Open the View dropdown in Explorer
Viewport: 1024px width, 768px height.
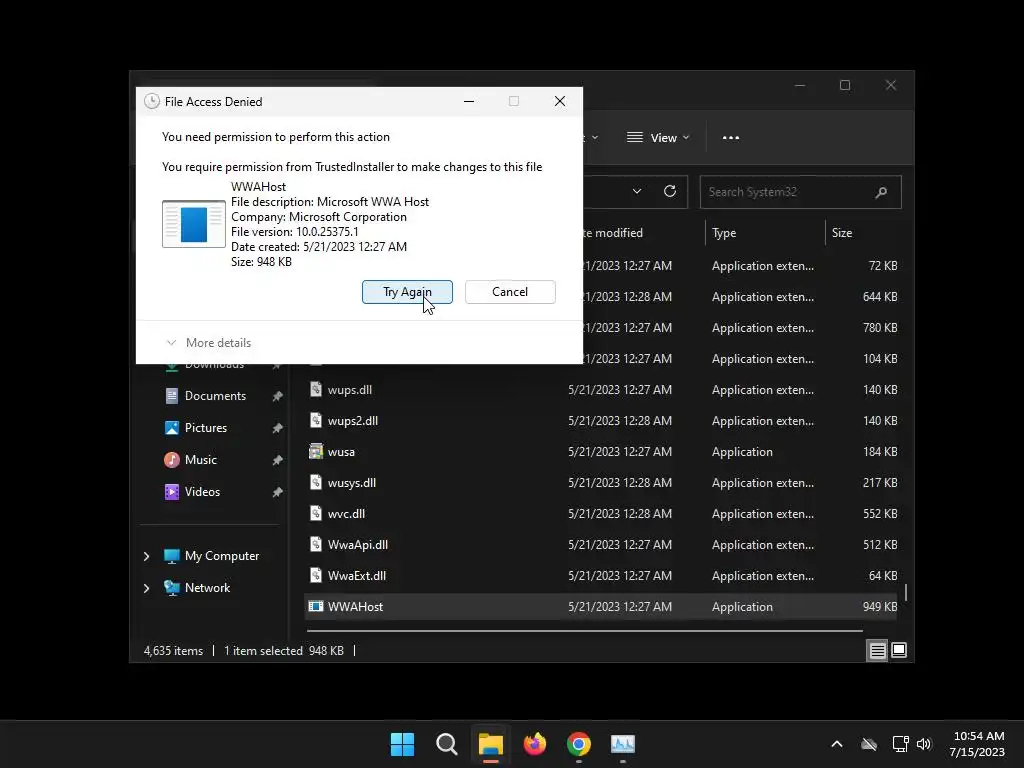[x=658, y=138]
